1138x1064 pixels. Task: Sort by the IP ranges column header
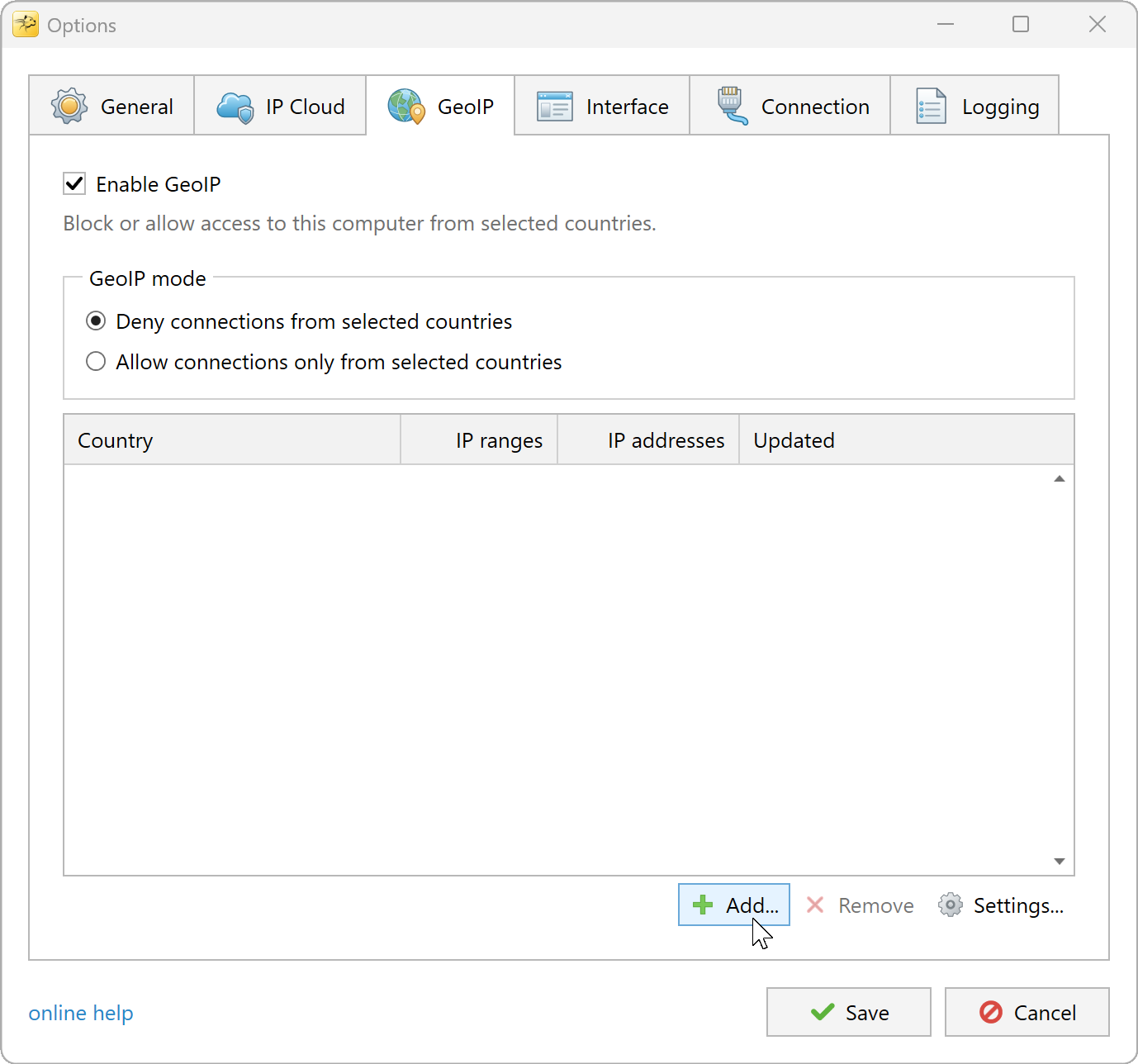tap(479, 440)
